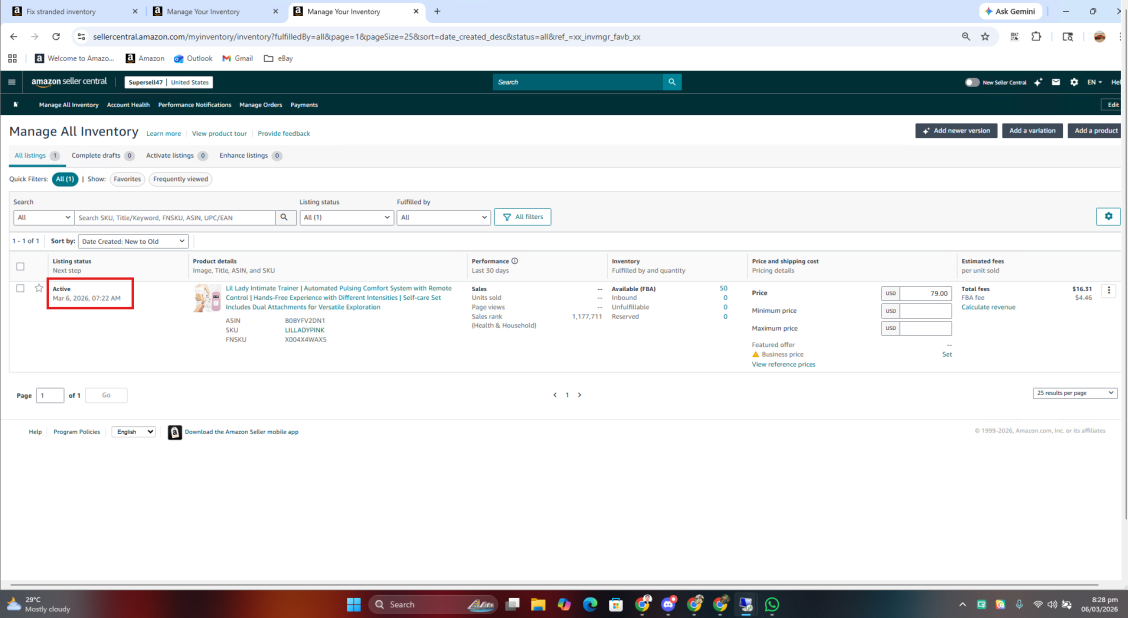Open Discord from the taskbar
Screen dimensions: 1128x618
668,604
